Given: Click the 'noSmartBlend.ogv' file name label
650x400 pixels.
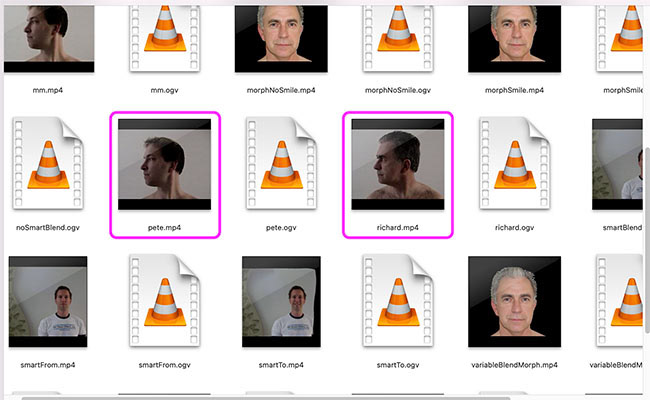Looking at the screenshot, I should point(48,228).
